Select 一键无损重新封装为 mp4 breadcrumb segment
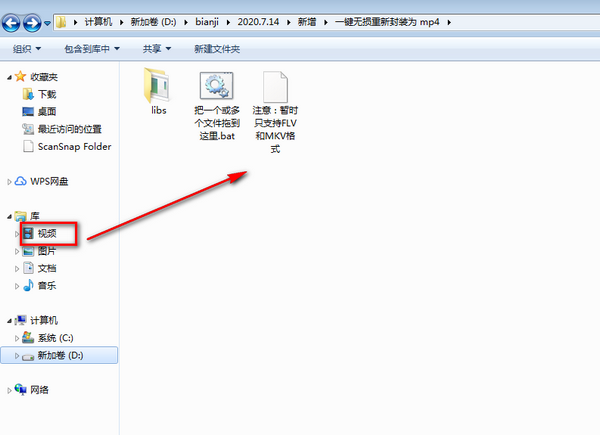The width and height of the screenshot is (600, 435). click(387, 22)
